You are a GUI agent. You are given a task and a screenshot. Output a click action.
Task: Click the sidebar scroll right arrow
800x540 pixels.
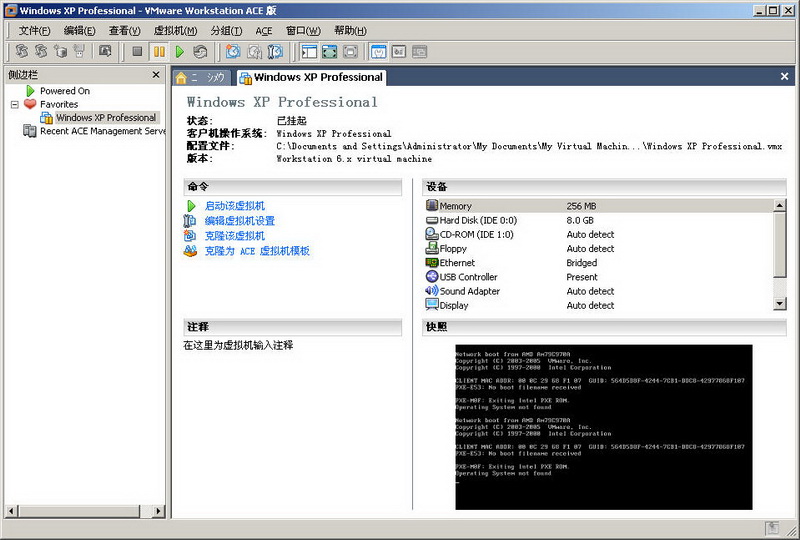(159, 510)
